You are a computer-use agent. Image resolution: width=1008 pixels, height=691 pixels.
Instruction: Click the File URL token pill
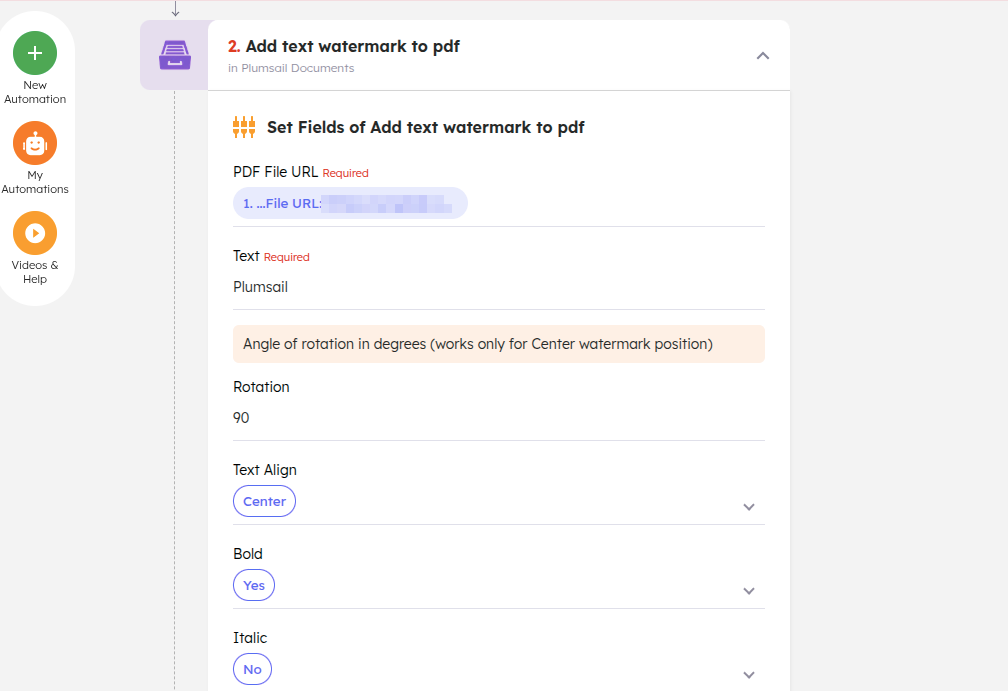pyautogui.click(x=350, y=203)
